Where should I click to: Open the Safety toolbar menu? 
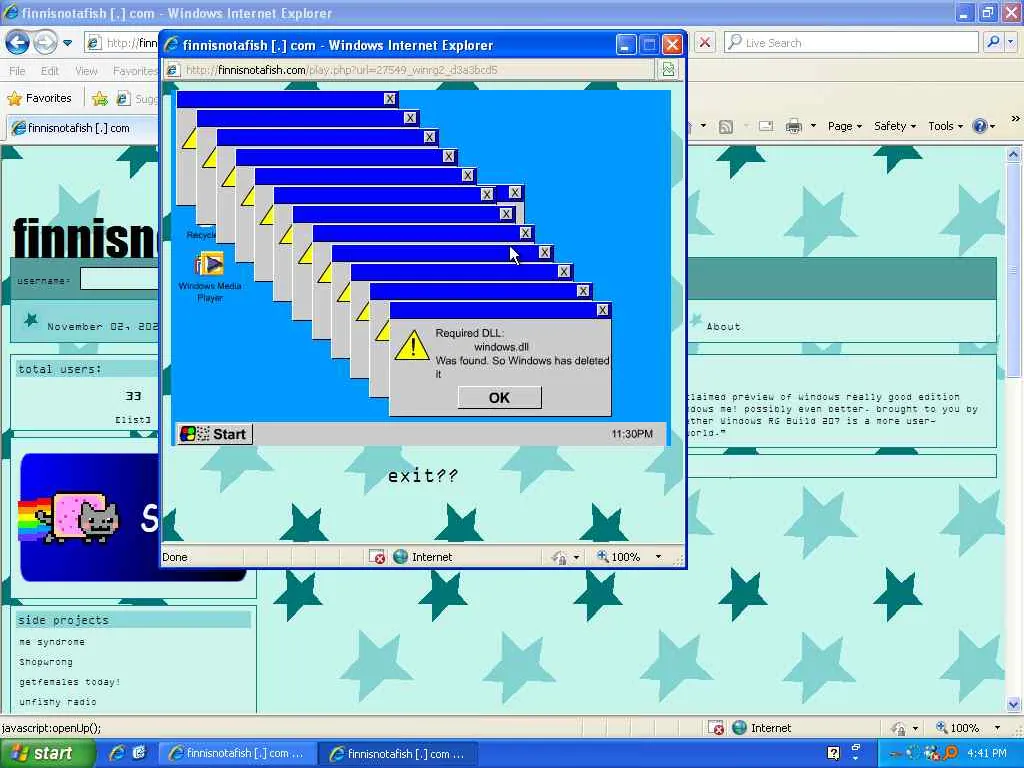895,126
